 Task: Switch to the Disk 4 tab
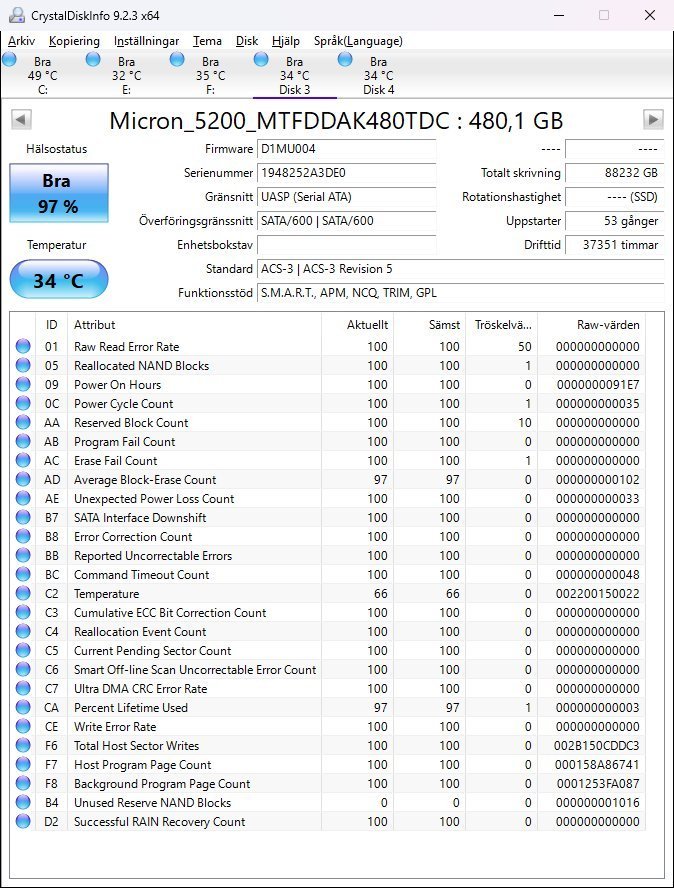pyautogui.click(x=378, y=76)
